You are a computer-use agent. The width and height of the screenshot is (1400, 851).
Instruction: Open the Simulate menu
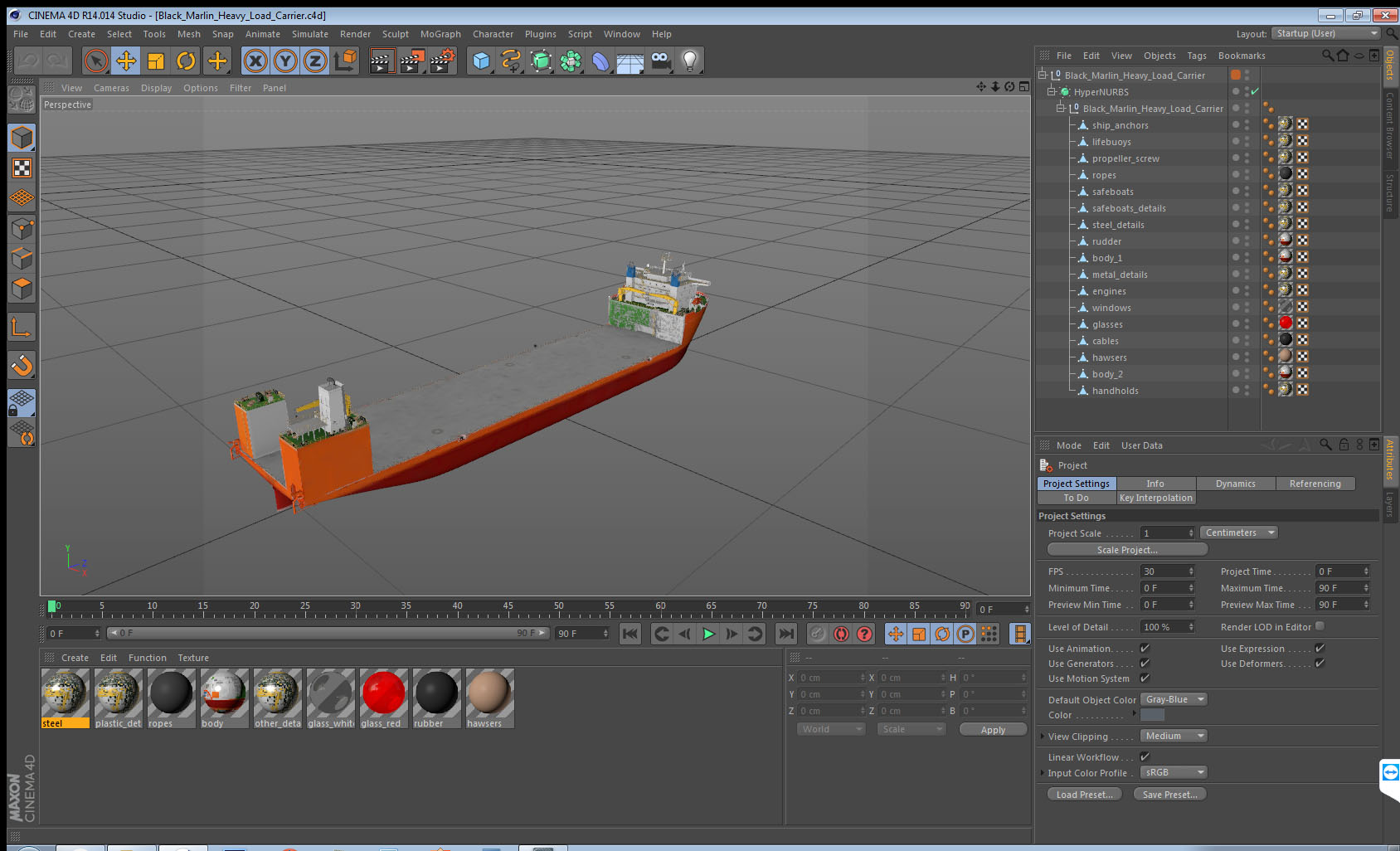tap(310, 34)
